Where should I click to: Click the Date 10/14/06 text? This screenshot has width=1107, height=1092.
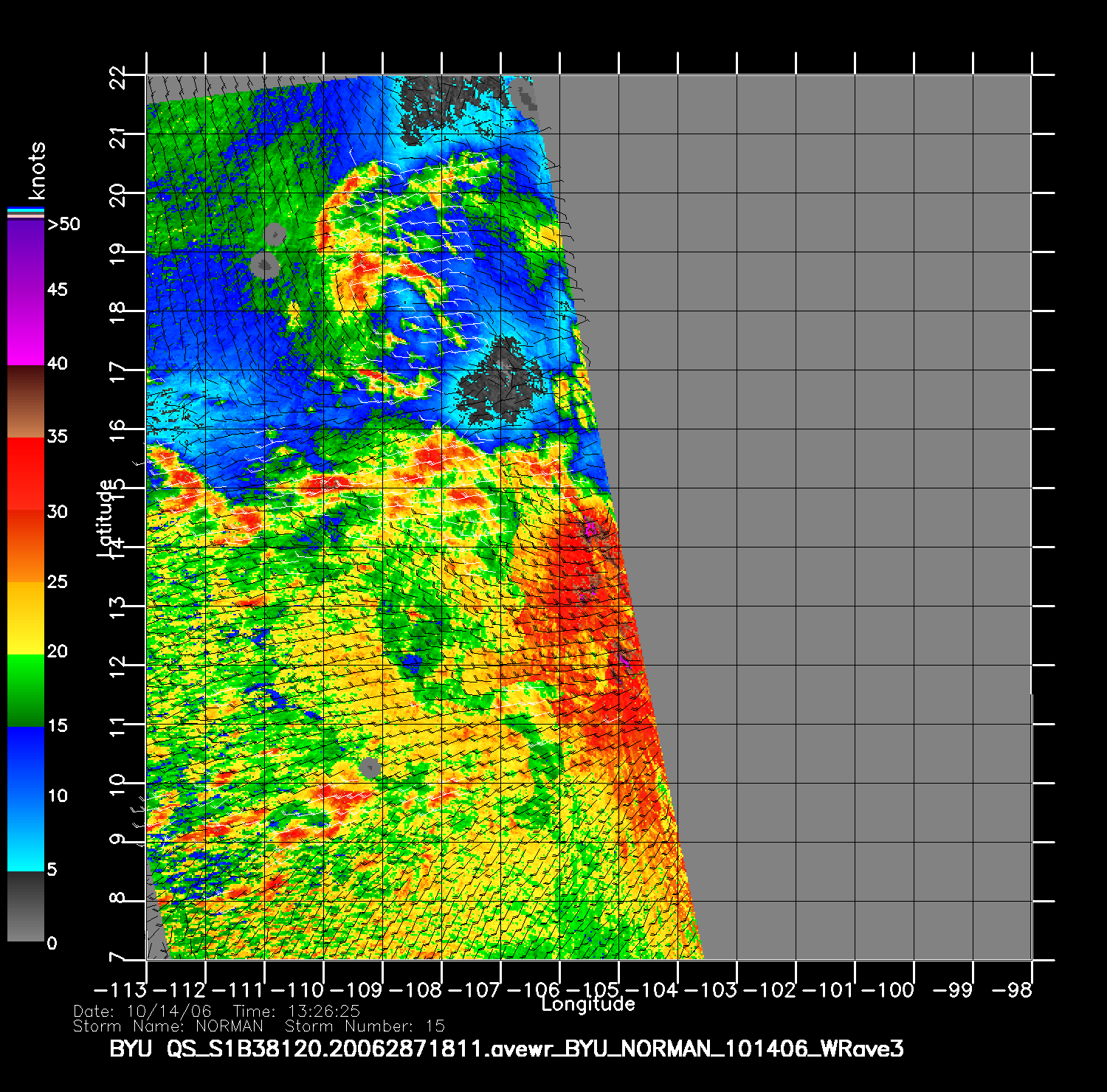point(142,1011)
